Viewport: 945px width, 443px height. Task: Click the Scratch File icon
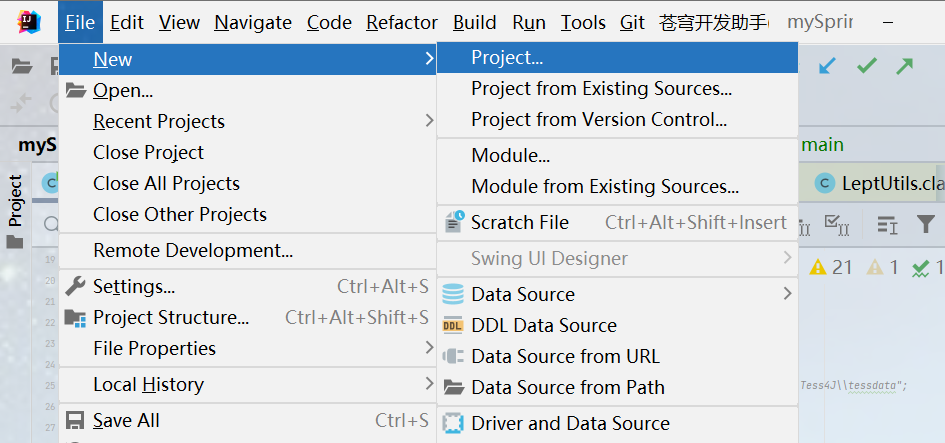[454, 222]
